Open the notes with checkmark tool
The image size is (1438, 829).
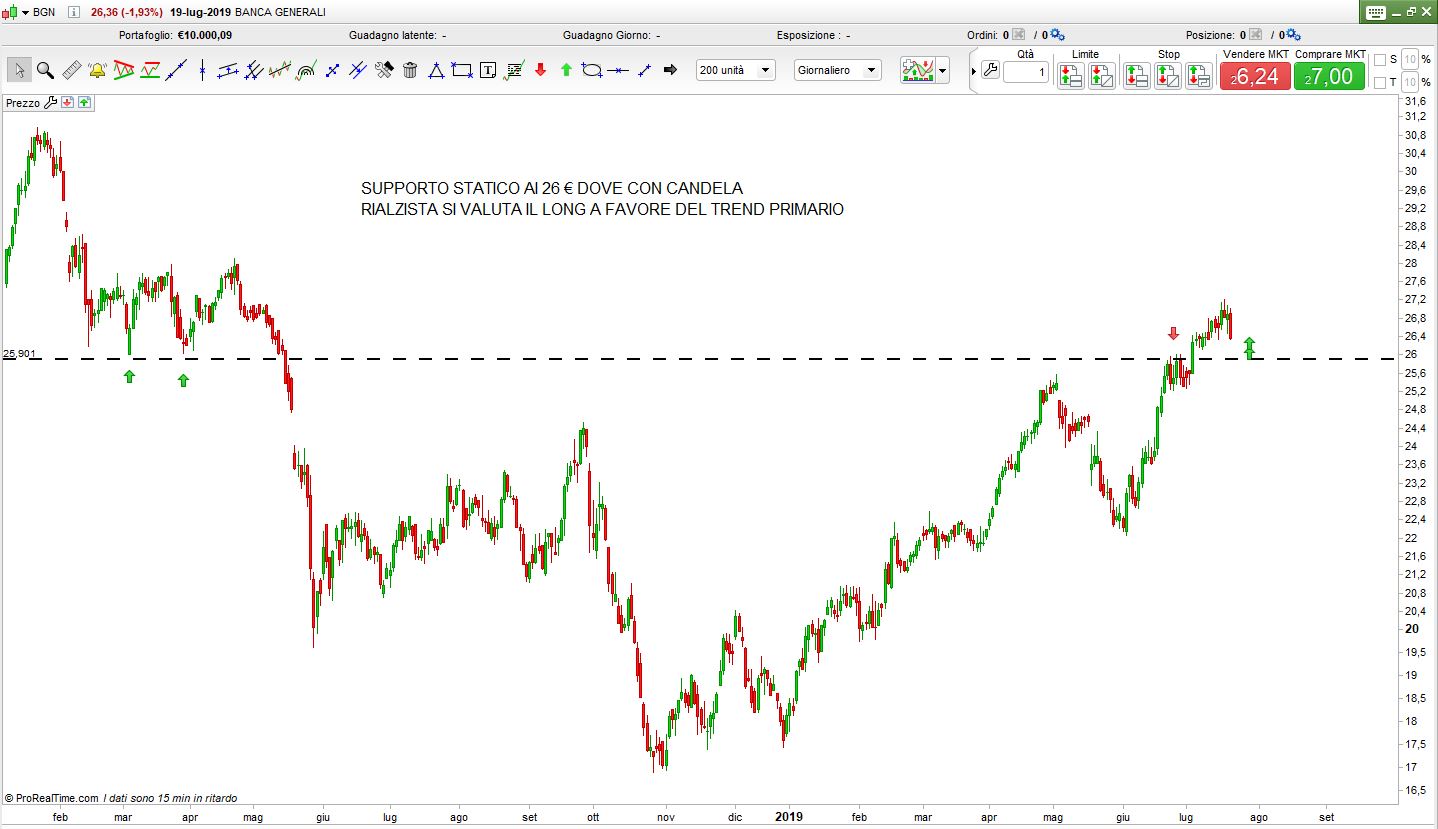(x=514, y=70)
